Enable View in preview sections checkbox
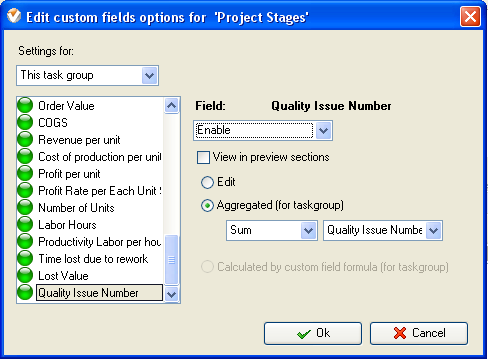488x360 pixels. tap(203, 157)
